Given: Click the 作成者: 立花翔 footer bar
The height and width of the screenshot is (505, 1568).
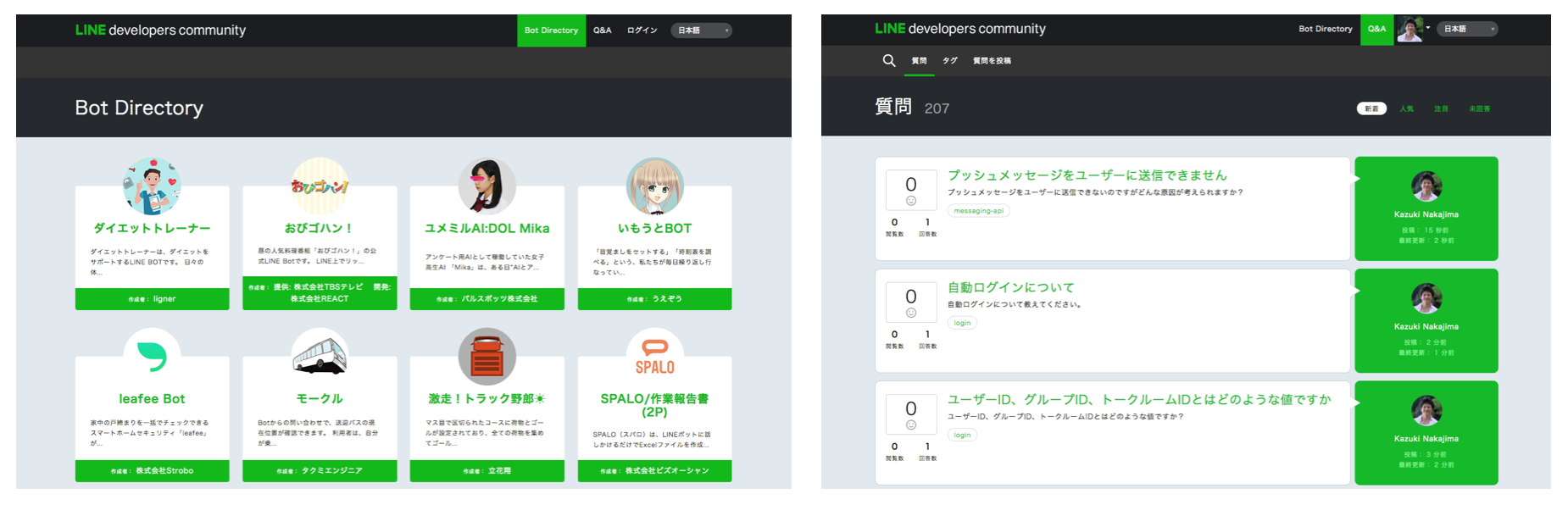Looking at the screenshot, I should (487, 470).
